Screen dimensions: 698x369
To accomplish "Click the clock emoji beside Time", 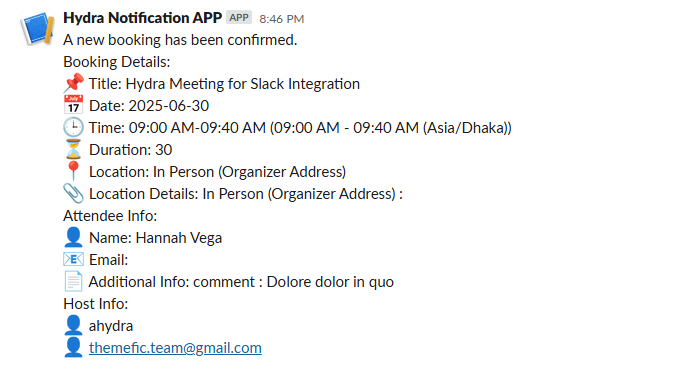I will coord(73,127).
